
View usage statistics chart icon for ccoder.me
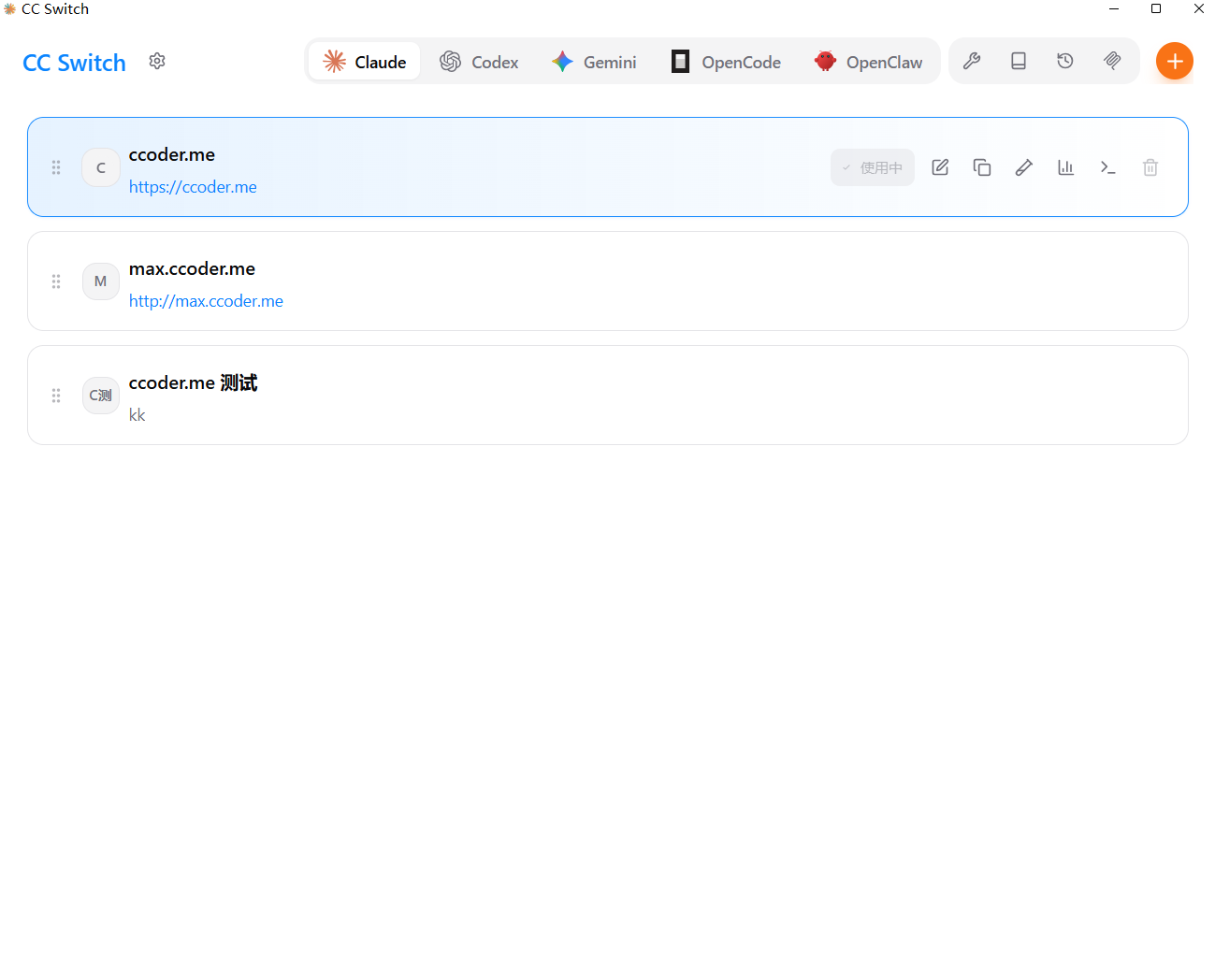(1066, 167)
